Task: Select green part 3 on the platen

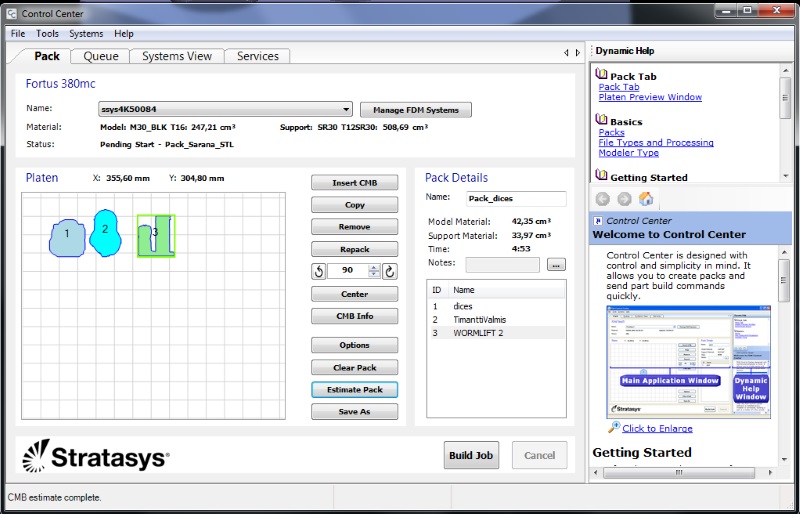Action: coord(156,236)
